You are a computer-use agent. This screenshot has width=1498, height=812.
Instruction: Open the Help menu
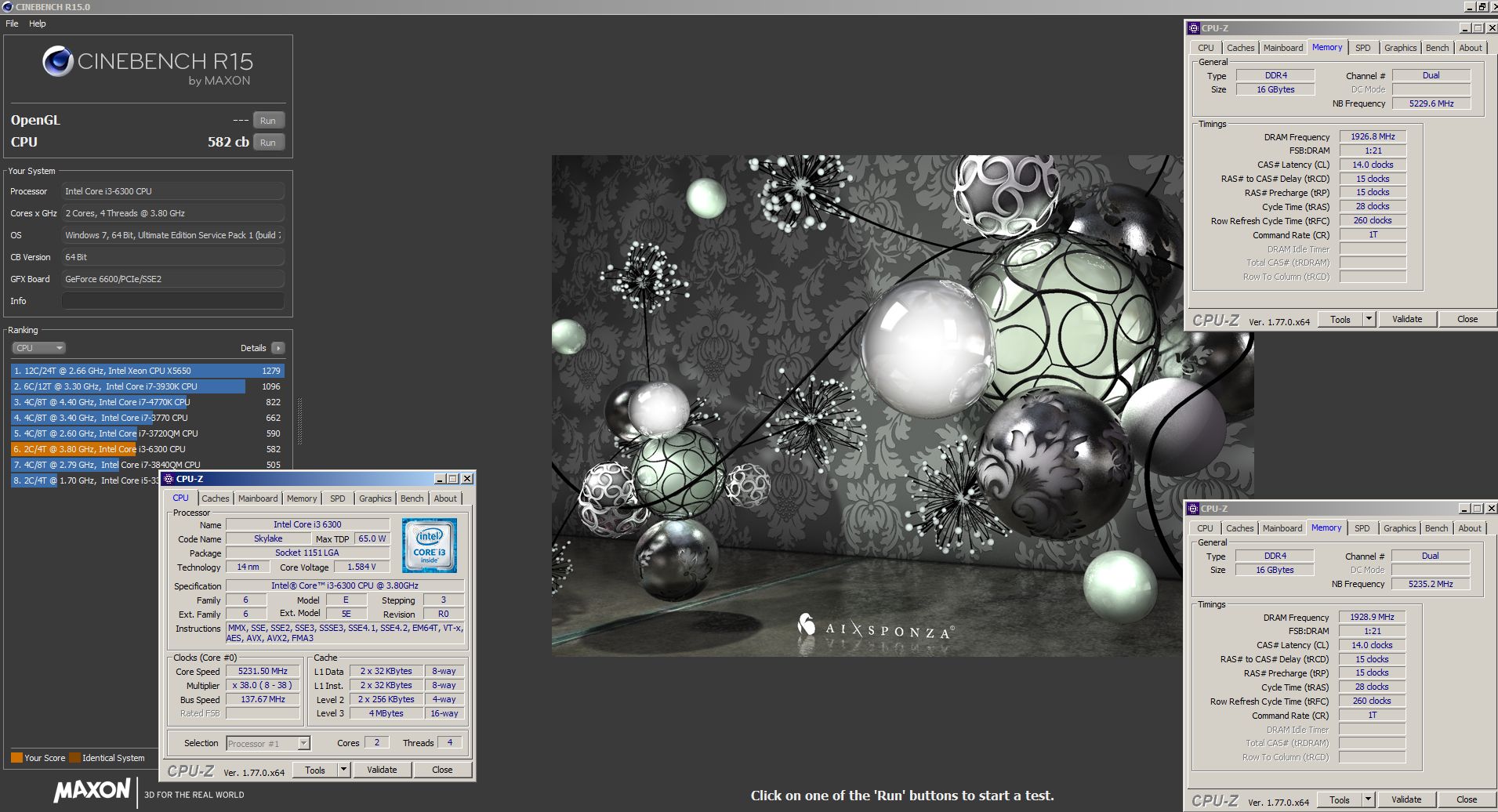38,24
